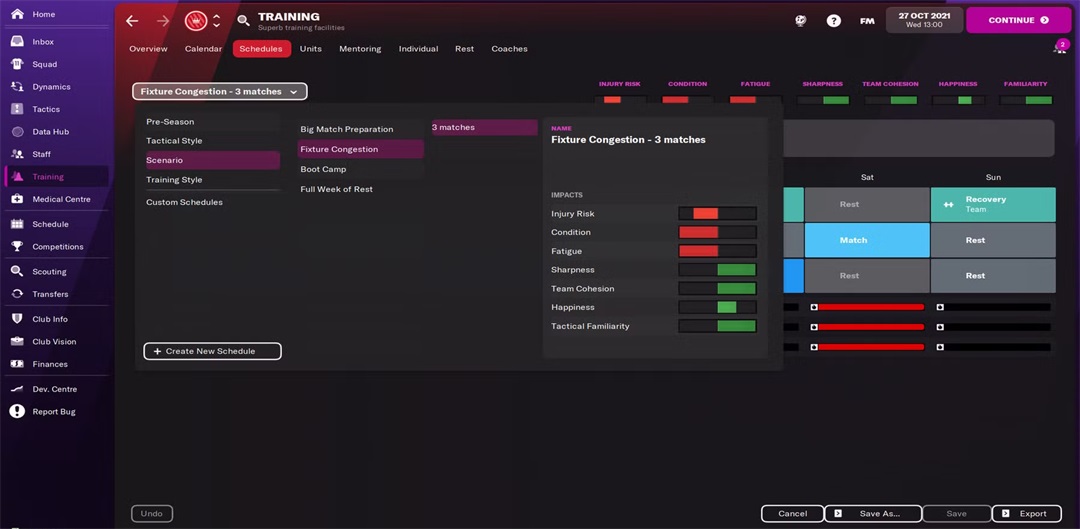Expand the club switcher up-down arrows
1080x529 pixels.
[x=216, y=21]
